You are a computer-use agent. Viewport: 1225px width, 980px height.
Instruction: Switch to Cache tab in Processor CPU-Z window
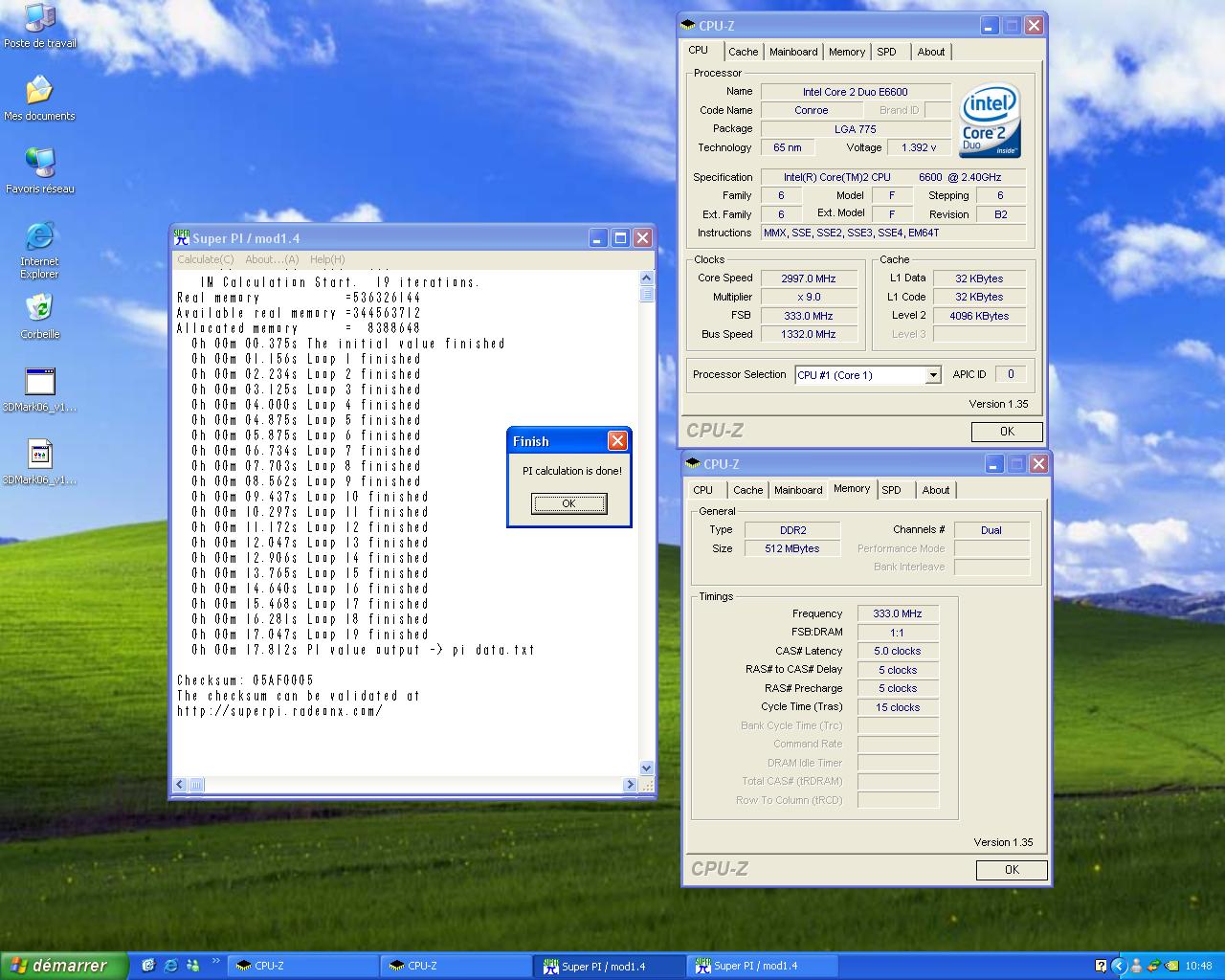[x=743, y=52]
